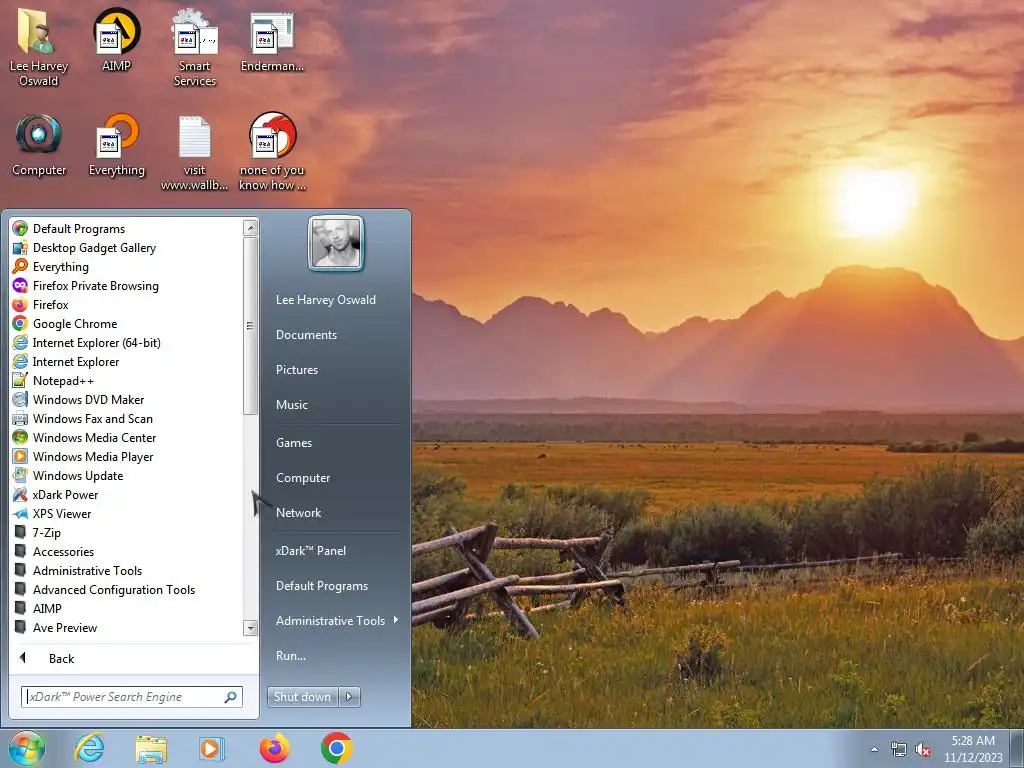1024x768 pixels.
Task: Show hidden tray icons arrow
Action: pos(874,749)
